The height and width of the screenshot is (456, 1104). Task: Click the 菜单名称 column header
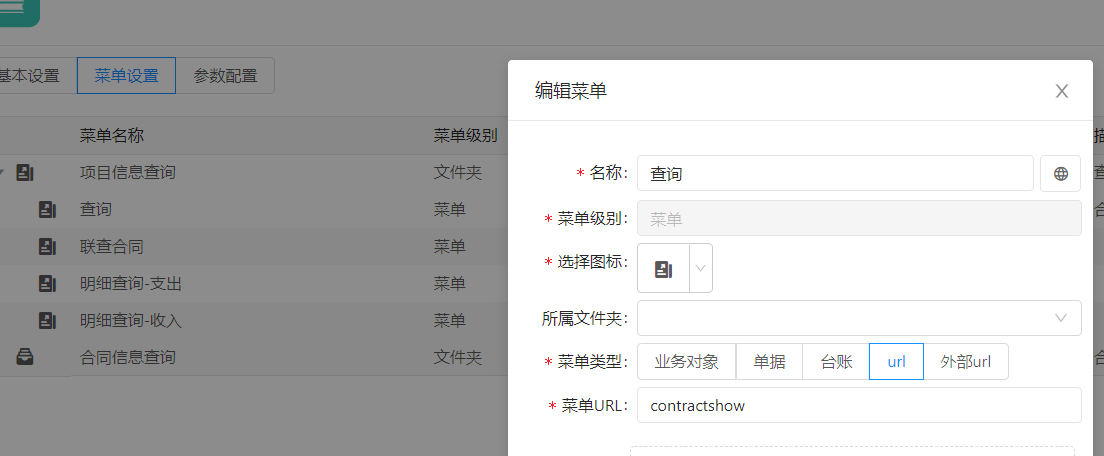[112, 136]
